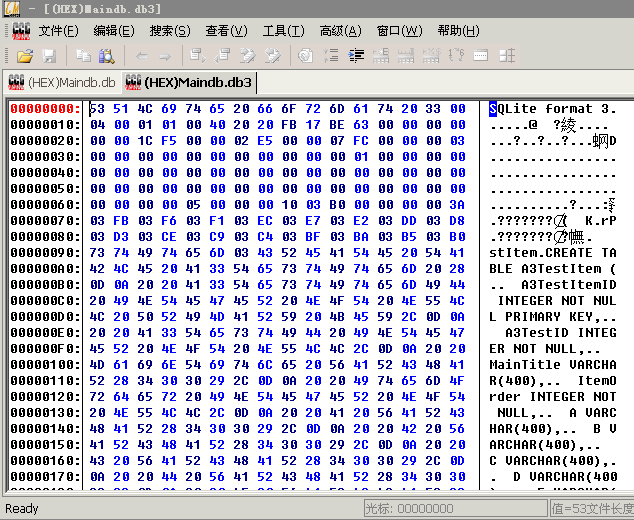Click the first grid table toolbar icon
The width and height of the screenshot is (634, 520).
coord(381,56)
